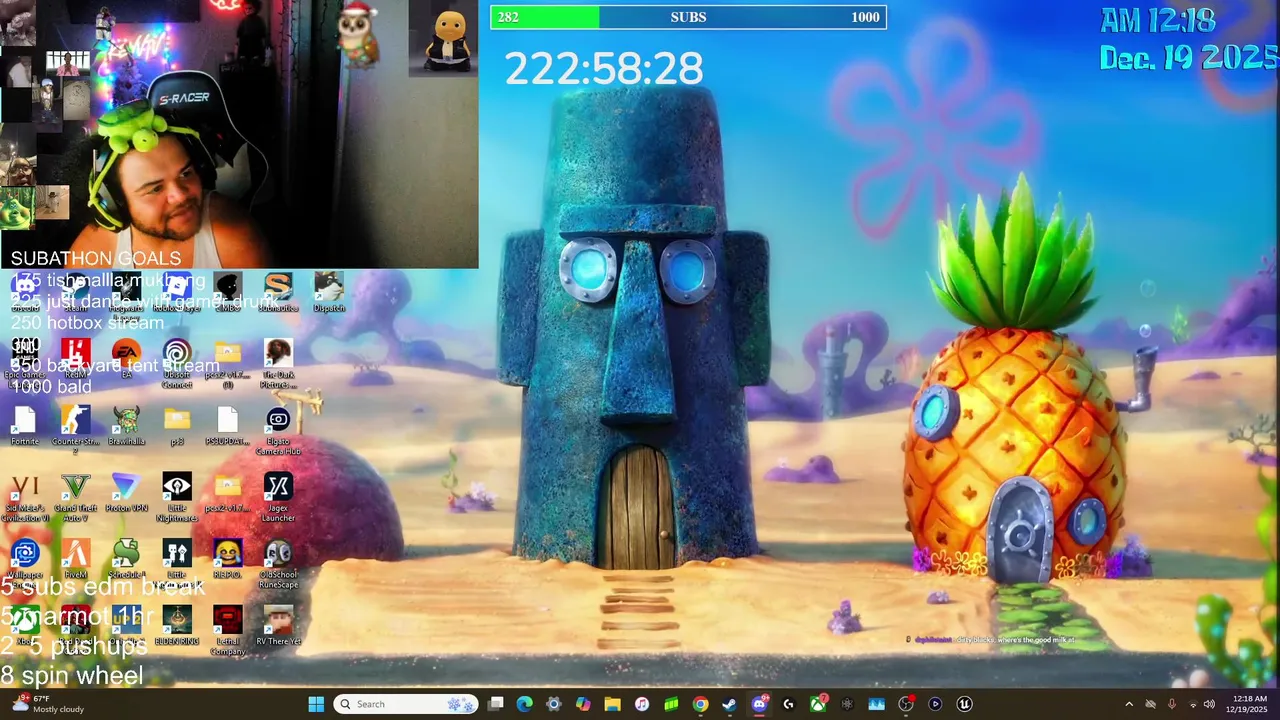The image size is (1280, 720).
Task: Open the RedM desktop shortcut
Action: (x=76, y=359)
